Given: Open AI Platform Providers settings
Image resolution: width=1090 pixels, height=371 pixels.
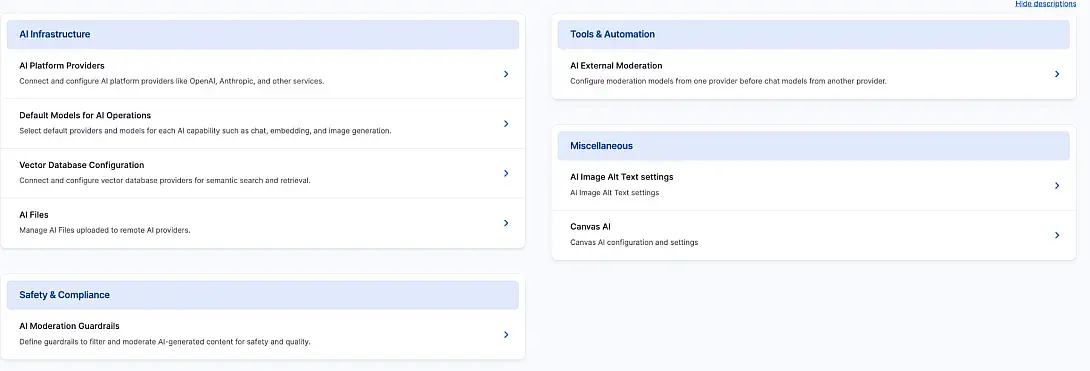Looking at the screenshot, I should [x=62, y=66].
